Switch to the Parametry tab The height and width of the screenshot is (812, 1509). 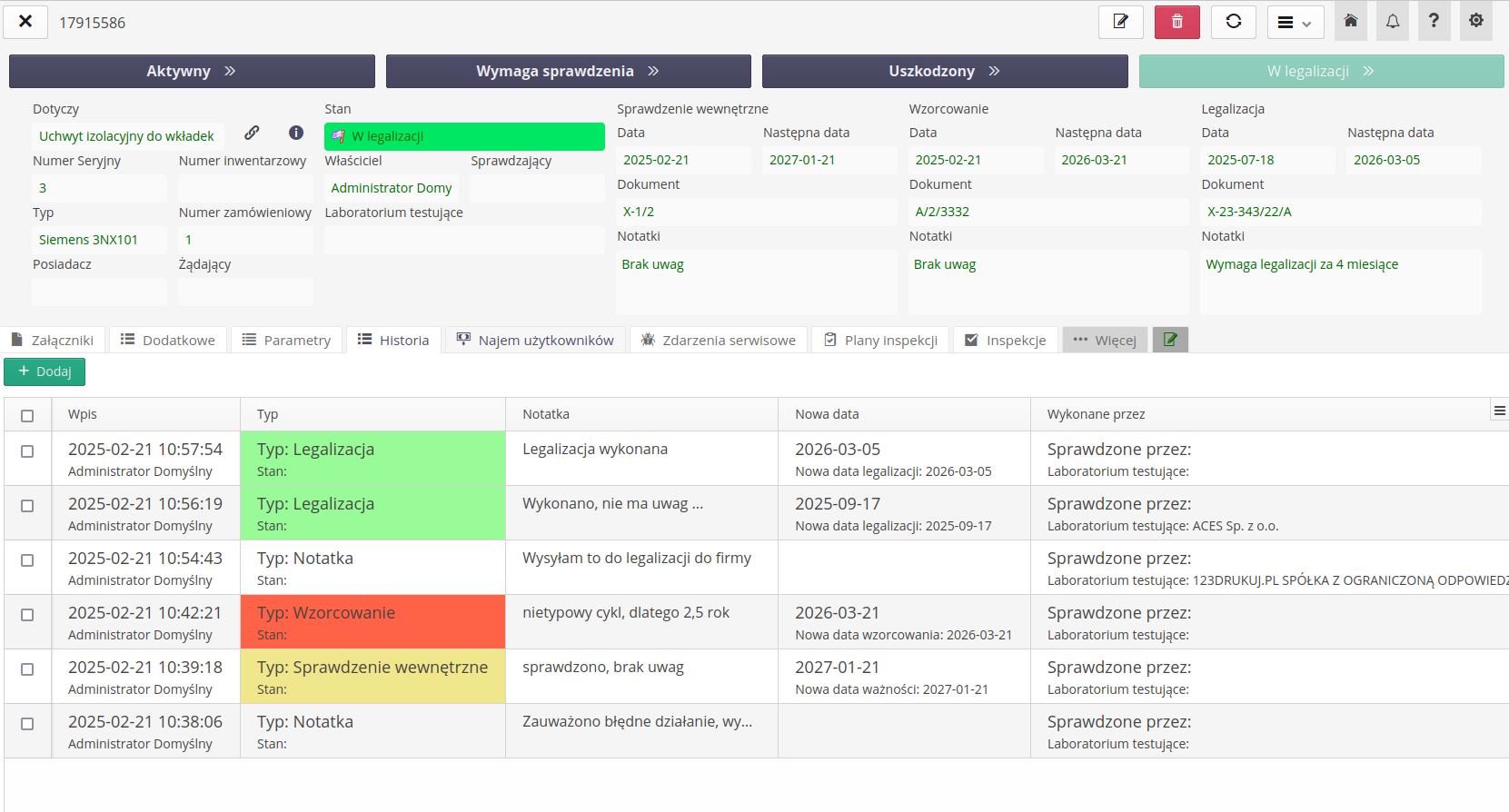286,341
